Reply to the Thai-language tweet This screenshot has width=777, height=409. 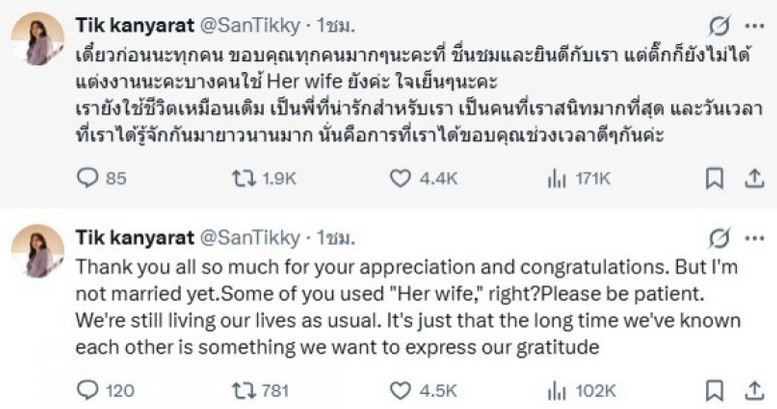coord(88,178)
